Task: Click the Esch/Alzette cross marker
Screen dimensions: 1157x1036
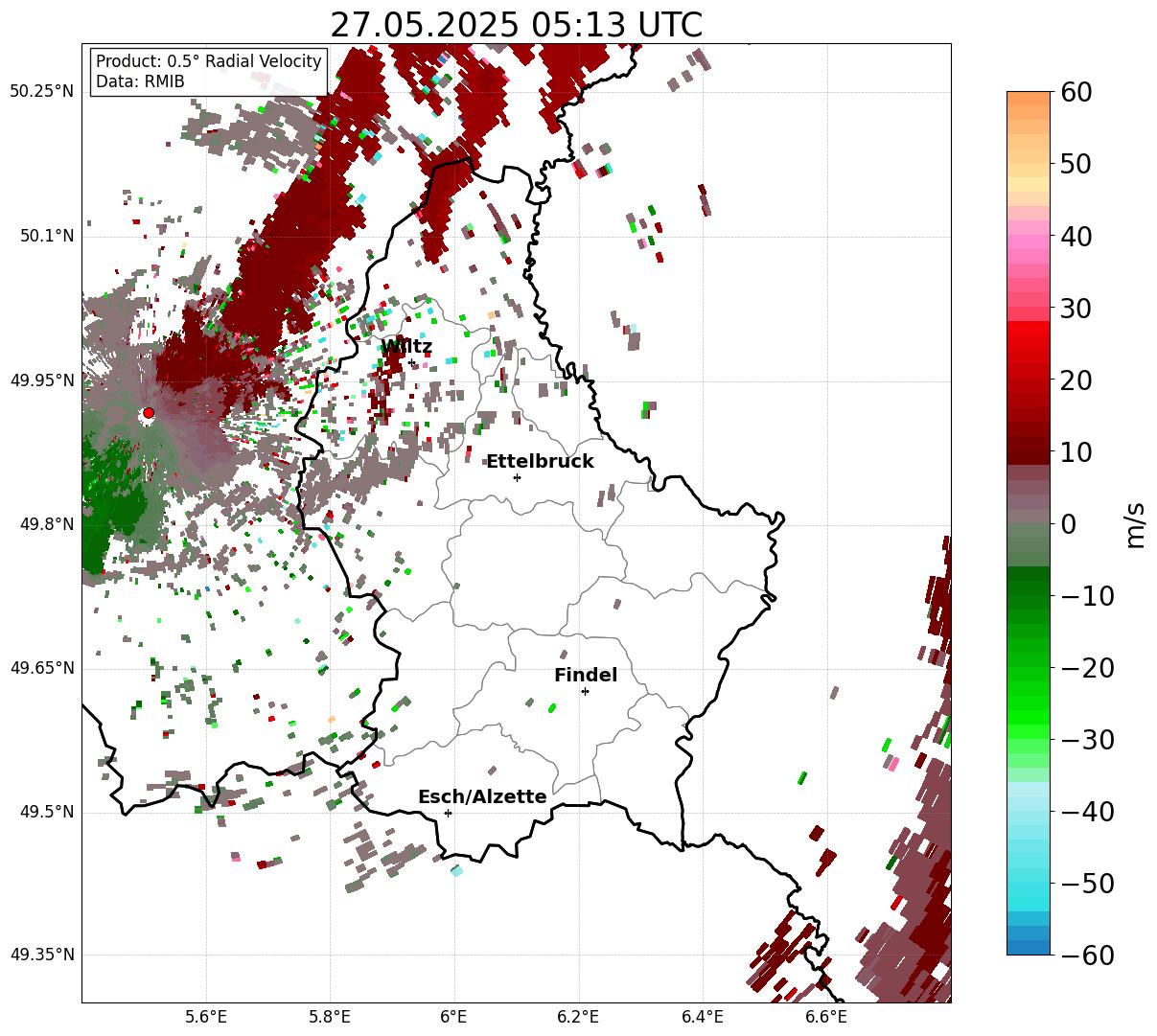Action: pyautogui.click(x=448, y=813)
